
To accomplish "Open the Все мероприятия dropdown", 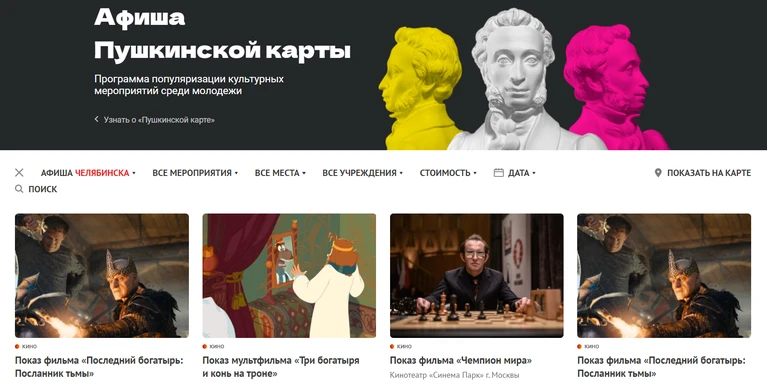I will tap(195, 173).
